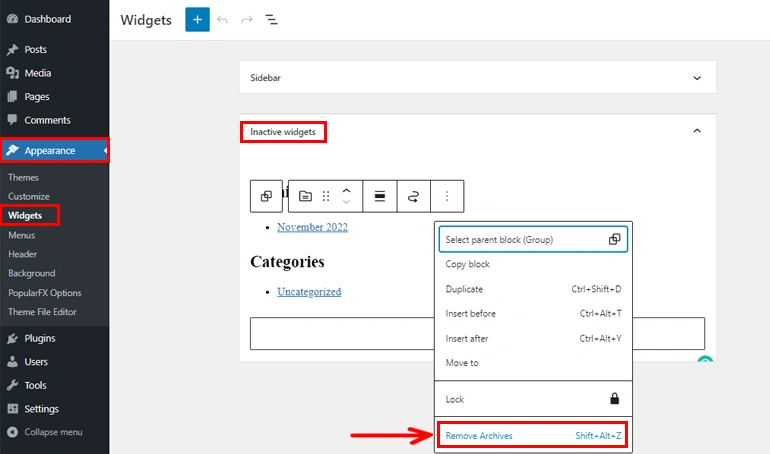Open Theme File Editor submenu item
770x454 pixels.
coord(42,312)
